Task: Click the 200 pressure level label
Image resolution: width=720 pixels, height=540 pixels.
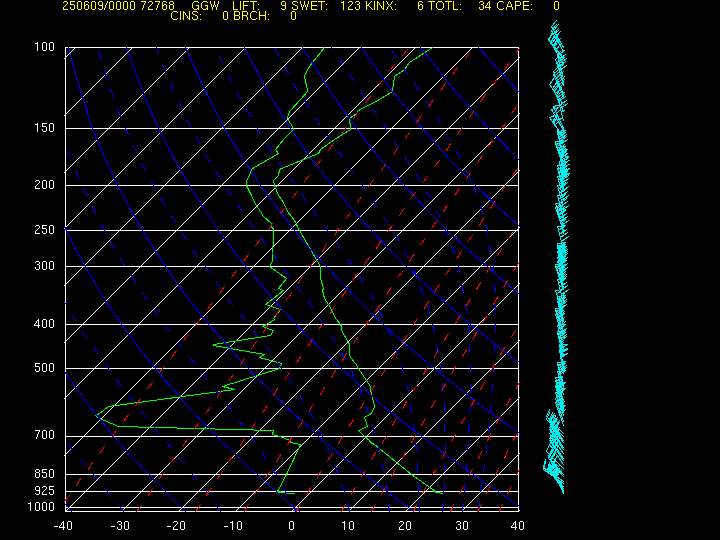Action: [x=45, y=185]
